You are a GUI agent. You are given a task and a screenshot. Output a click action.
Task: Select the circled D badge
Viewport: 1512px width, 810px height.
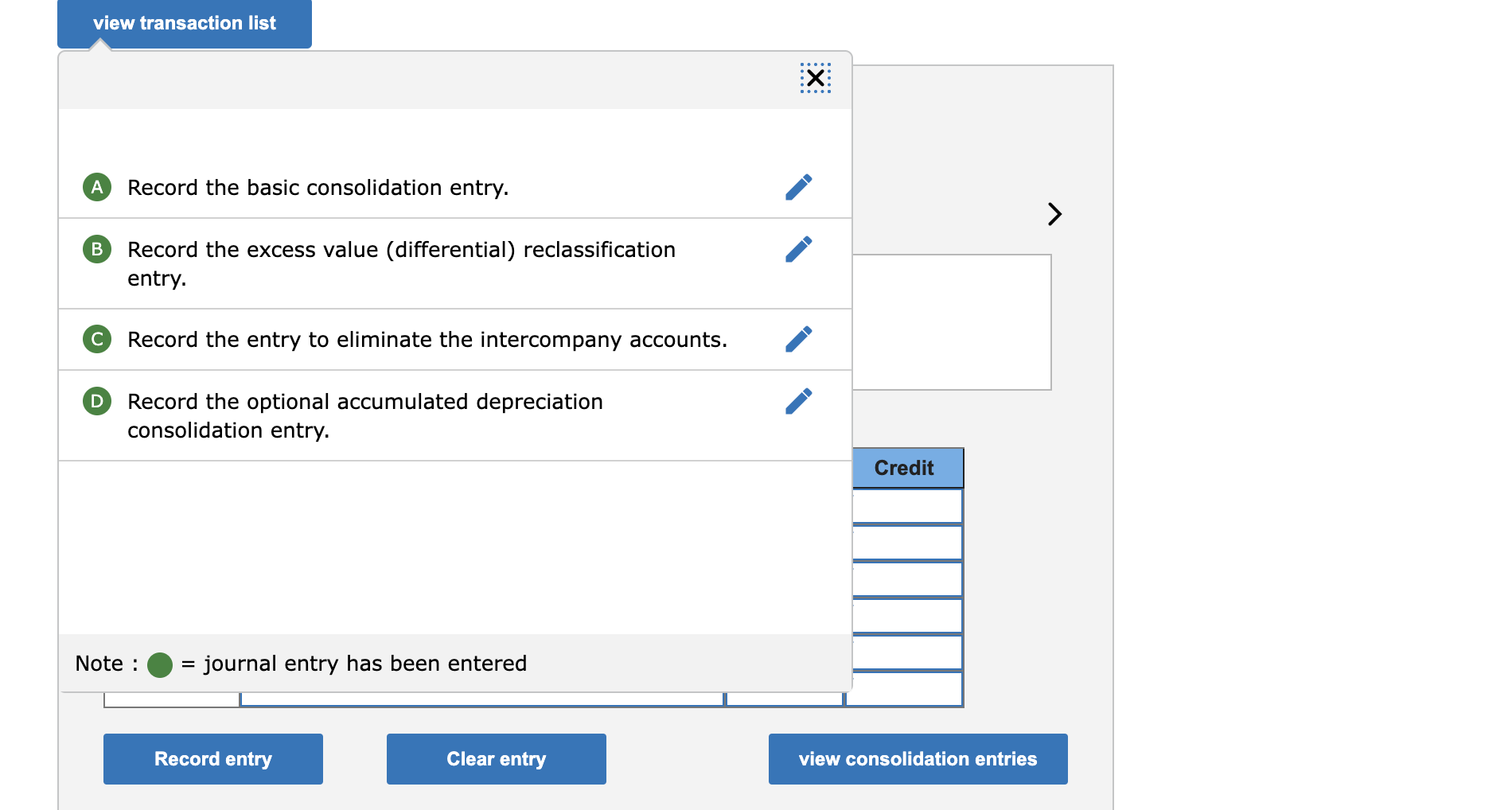point(96,400)
